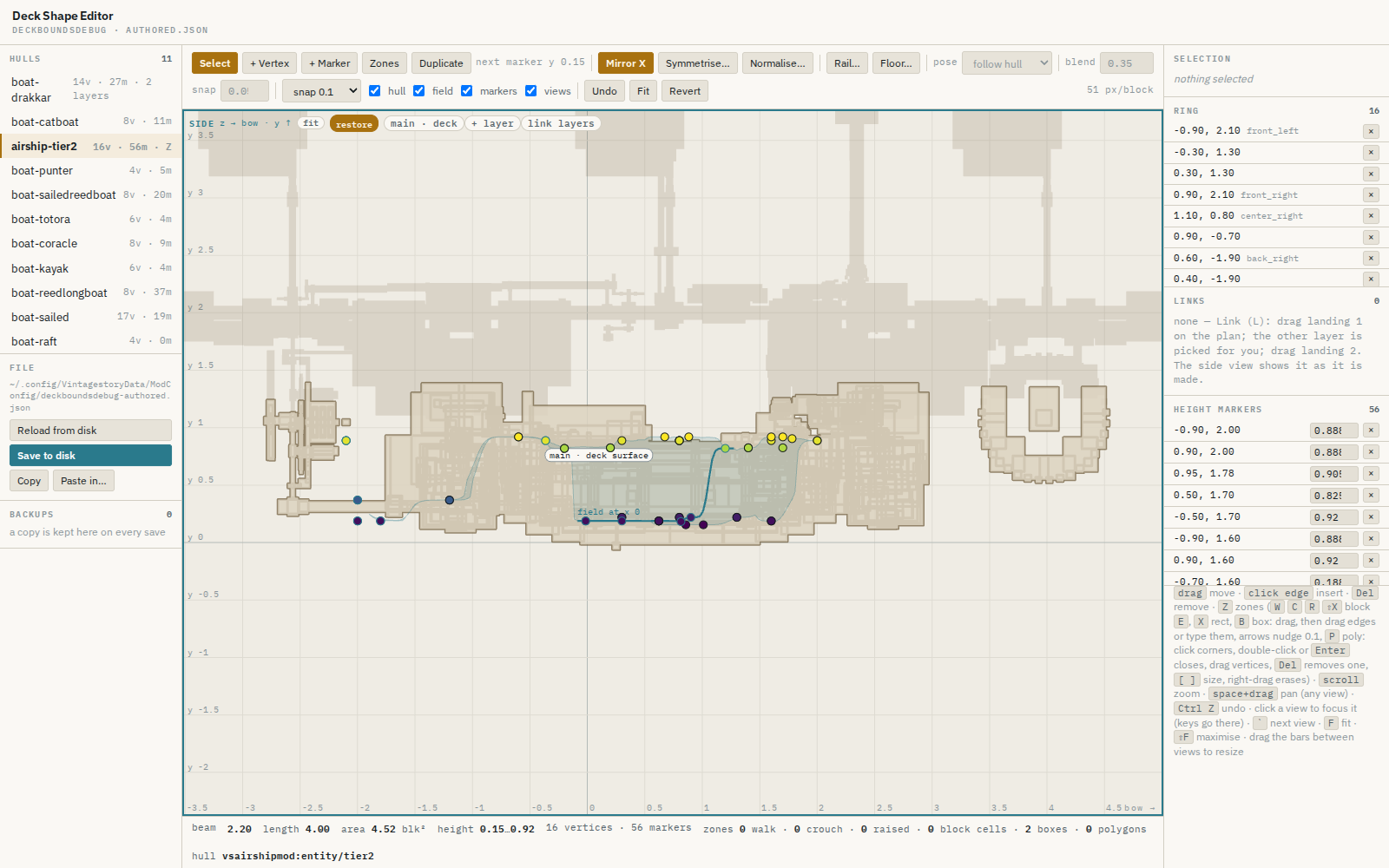Screen dimensions: 1389x868
Task: Click the snap value input field
Action: (x=244, y=91)
